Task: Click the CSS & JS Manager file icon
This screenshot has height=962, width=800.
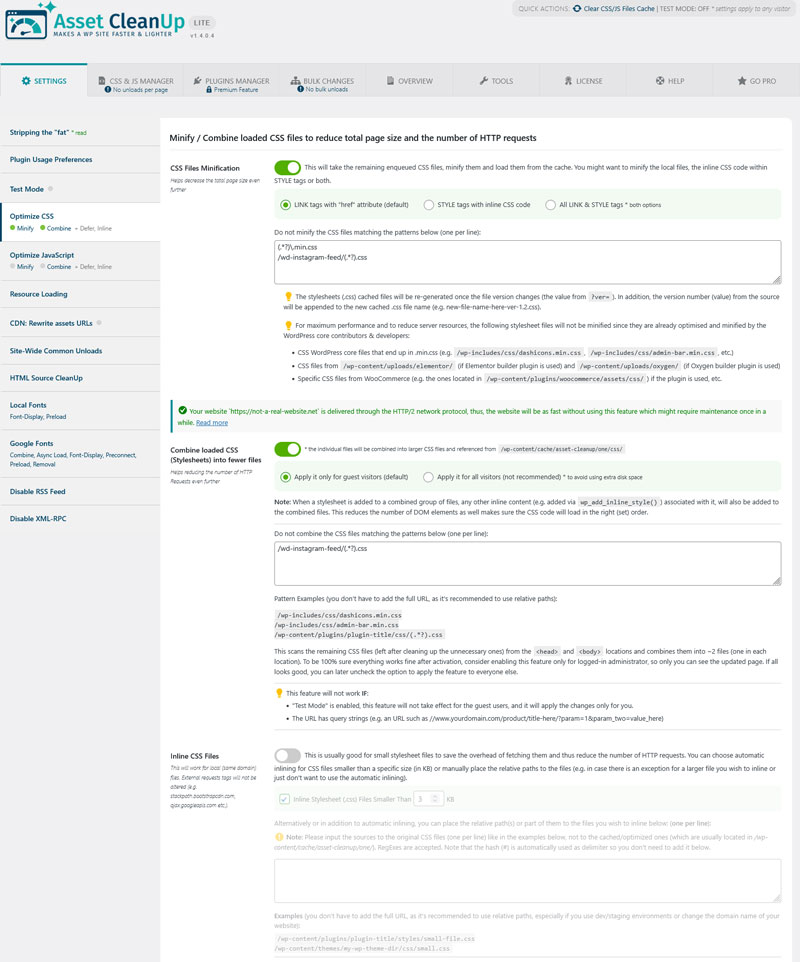Action: tap(102, 81)
